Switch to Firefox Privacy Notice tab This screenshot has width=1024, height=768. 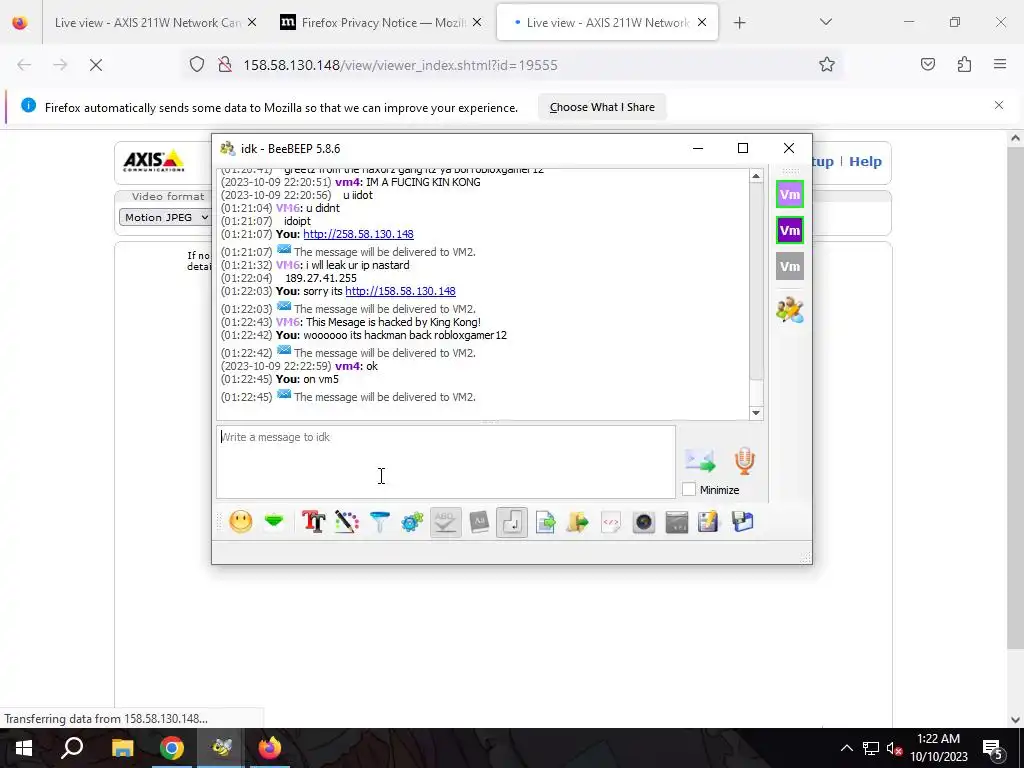click(x=383, y=22)
